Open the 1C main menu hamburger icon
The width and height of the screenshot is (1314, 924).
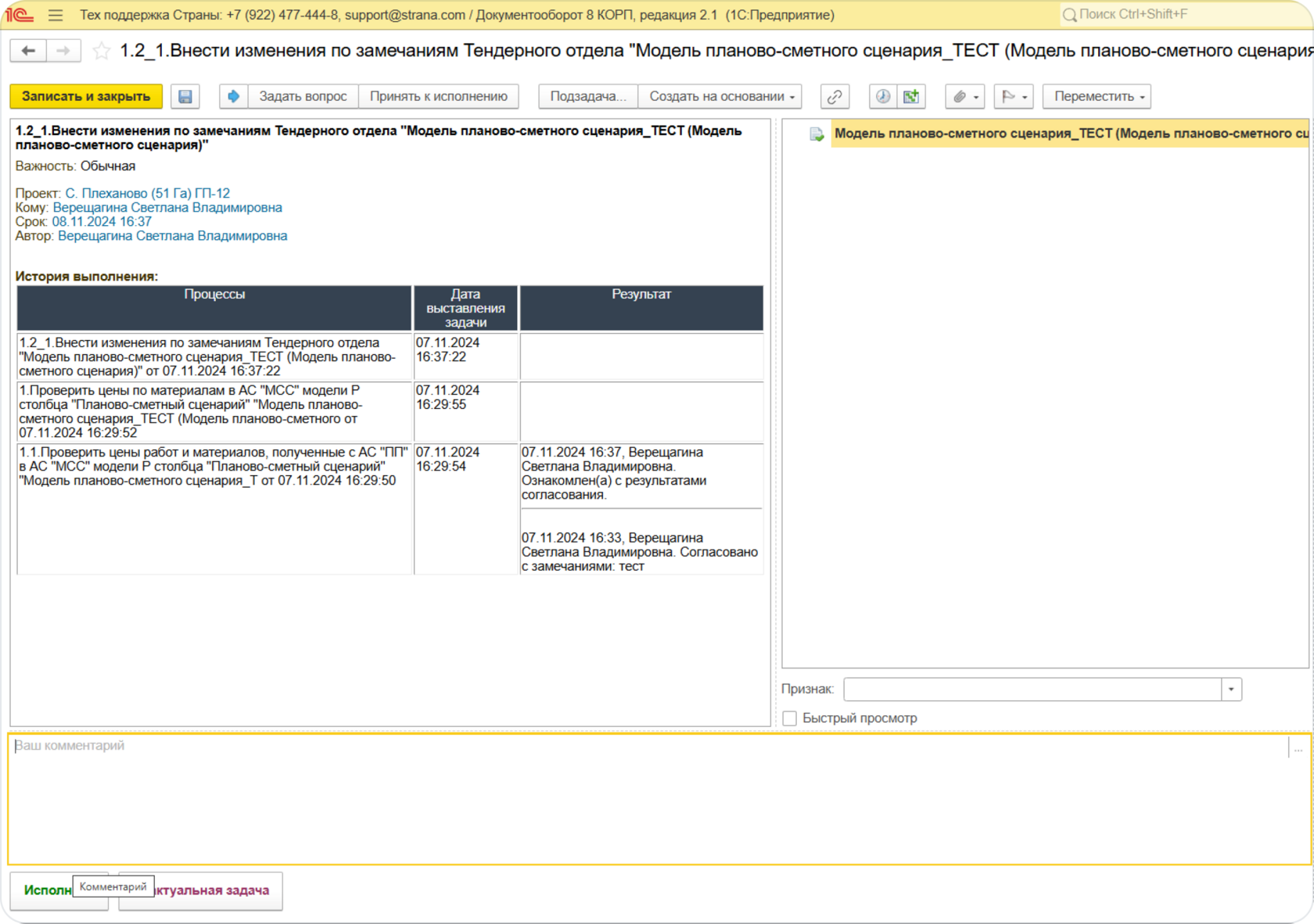[x=55, y=15]
